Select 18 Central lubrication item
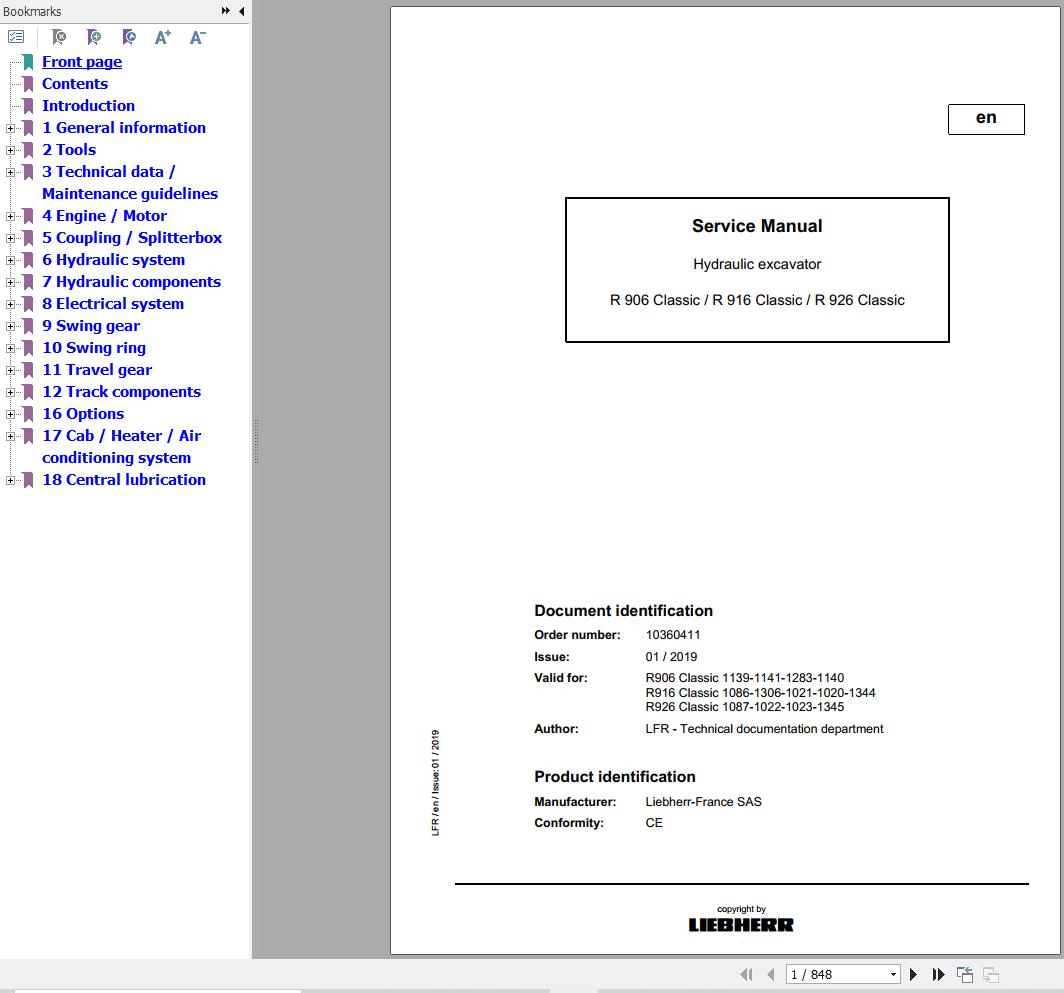The height and width of the screenshot is (993, 1064). pos(124,480)
